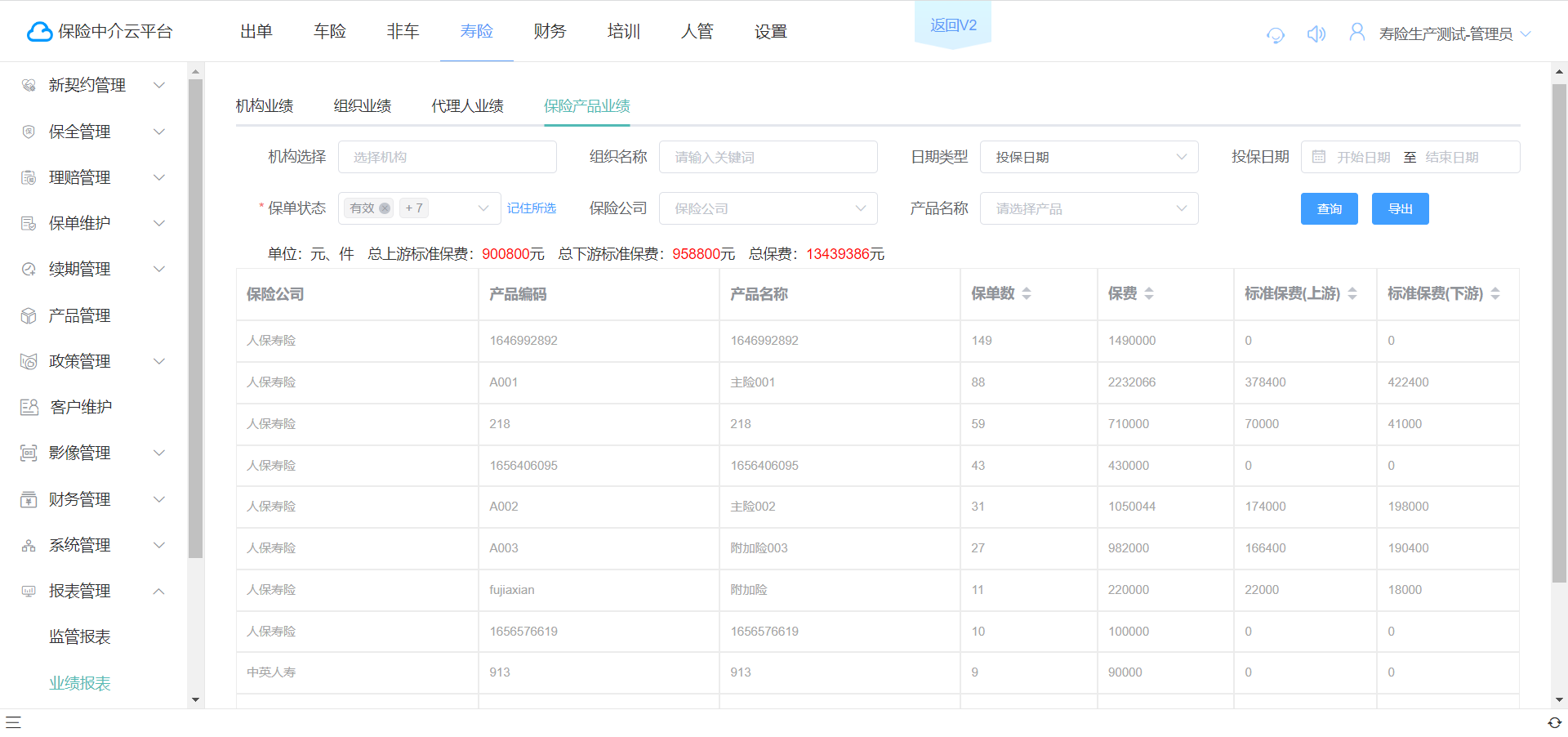Click the 记住所选 link

[x=532, y=208]
